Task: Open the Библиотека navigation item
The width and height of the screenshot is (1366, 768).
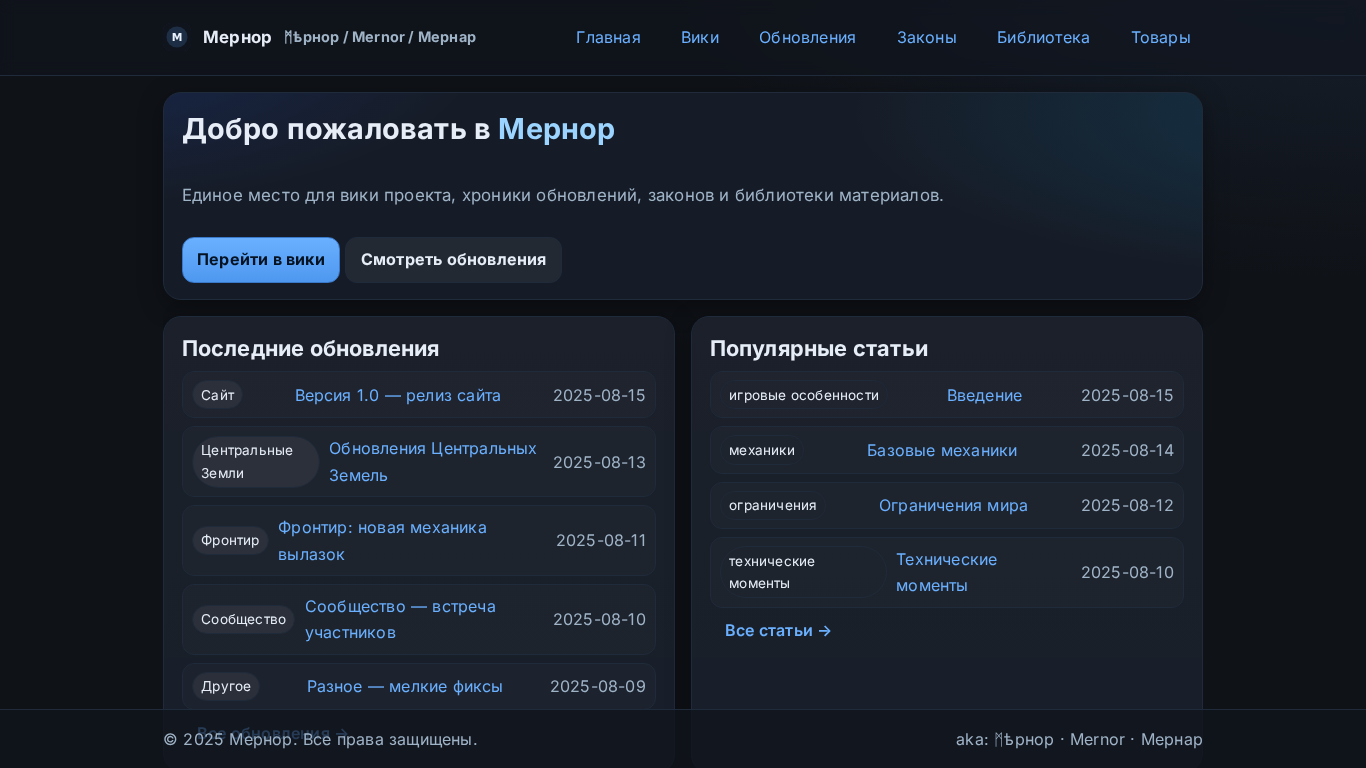Action: pyautogui.click(x=1043, y=37)
